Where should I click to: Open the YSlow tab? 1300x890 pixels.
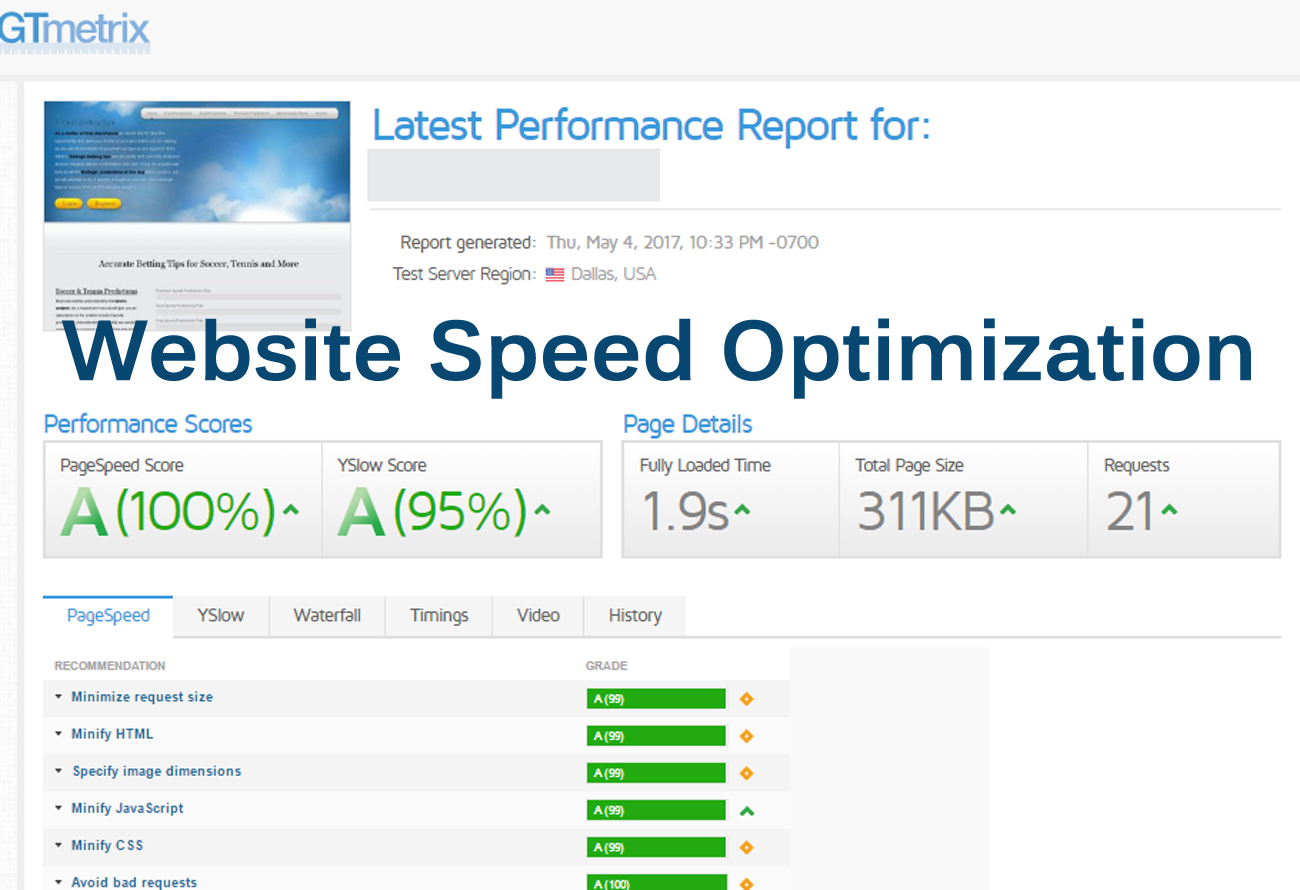pos(221,616)
